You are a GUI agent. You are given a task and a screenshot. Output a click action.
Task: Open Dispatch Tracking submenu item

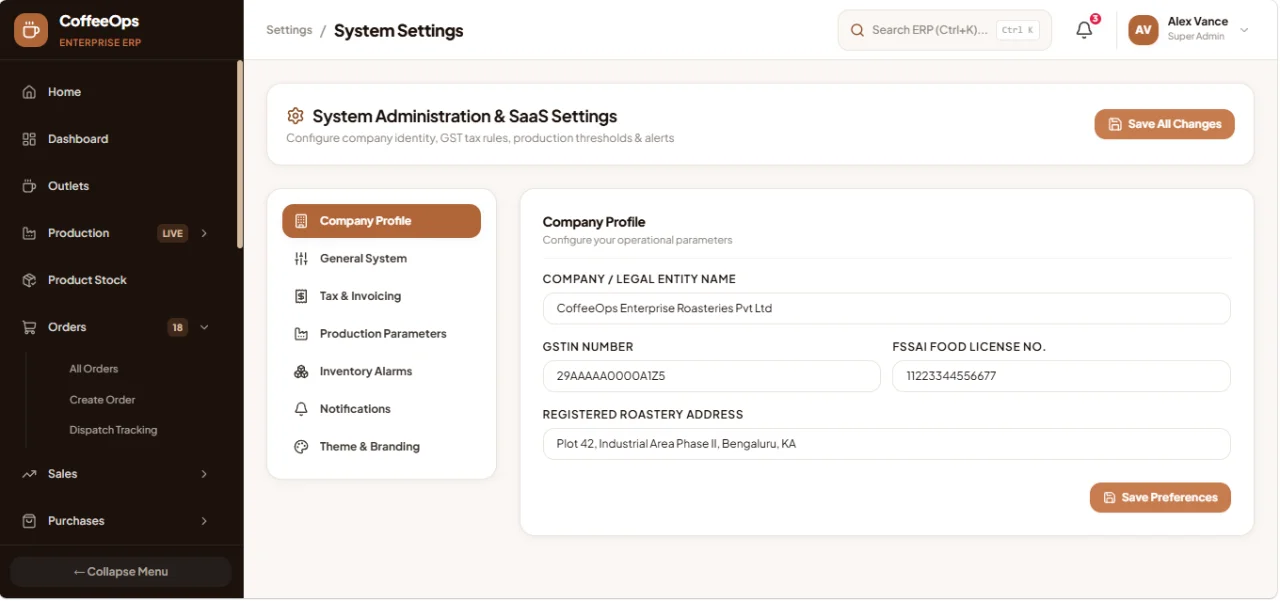coord(113,430)
